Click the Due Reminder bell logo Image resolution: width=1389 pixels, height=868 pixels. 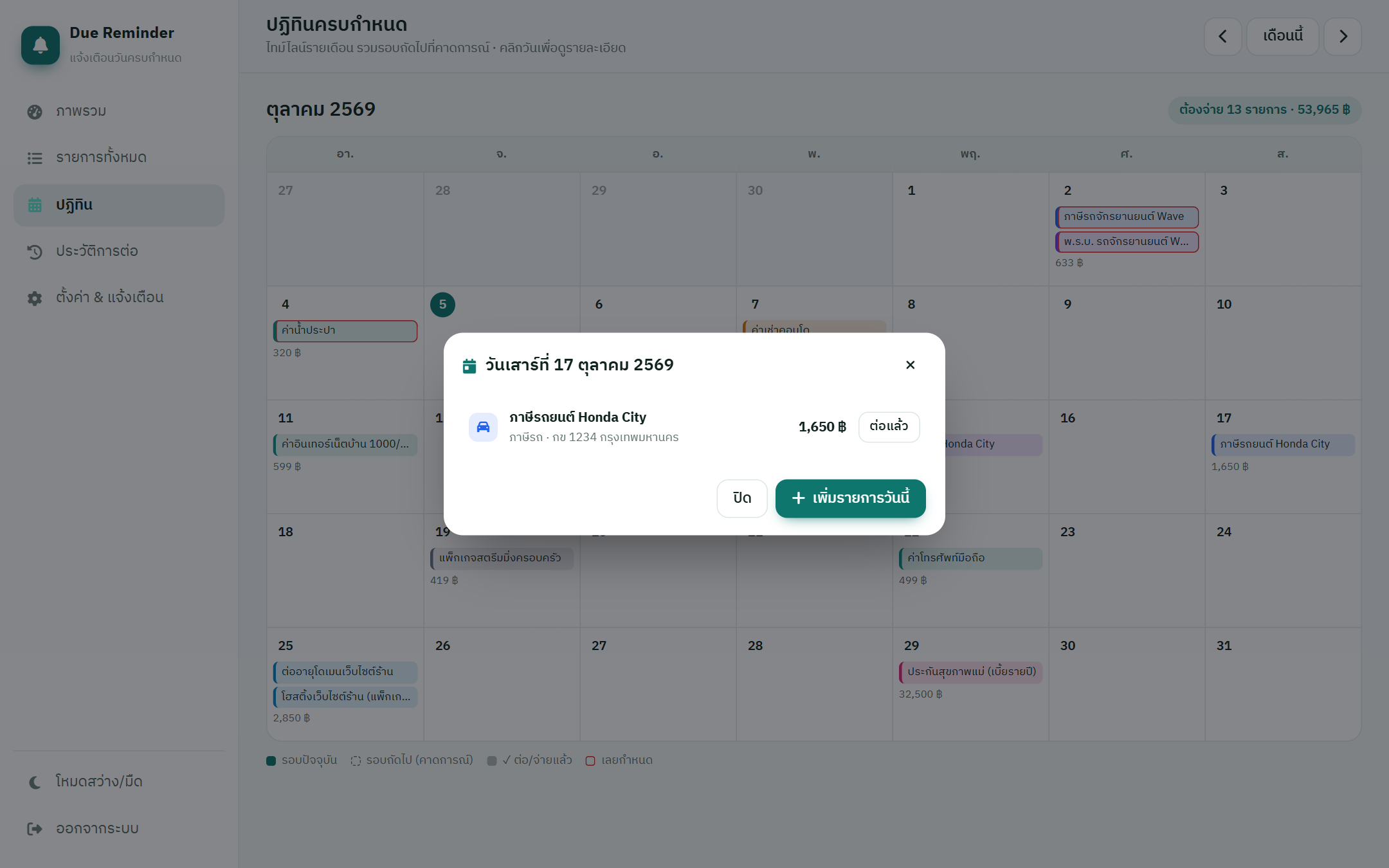41,45
